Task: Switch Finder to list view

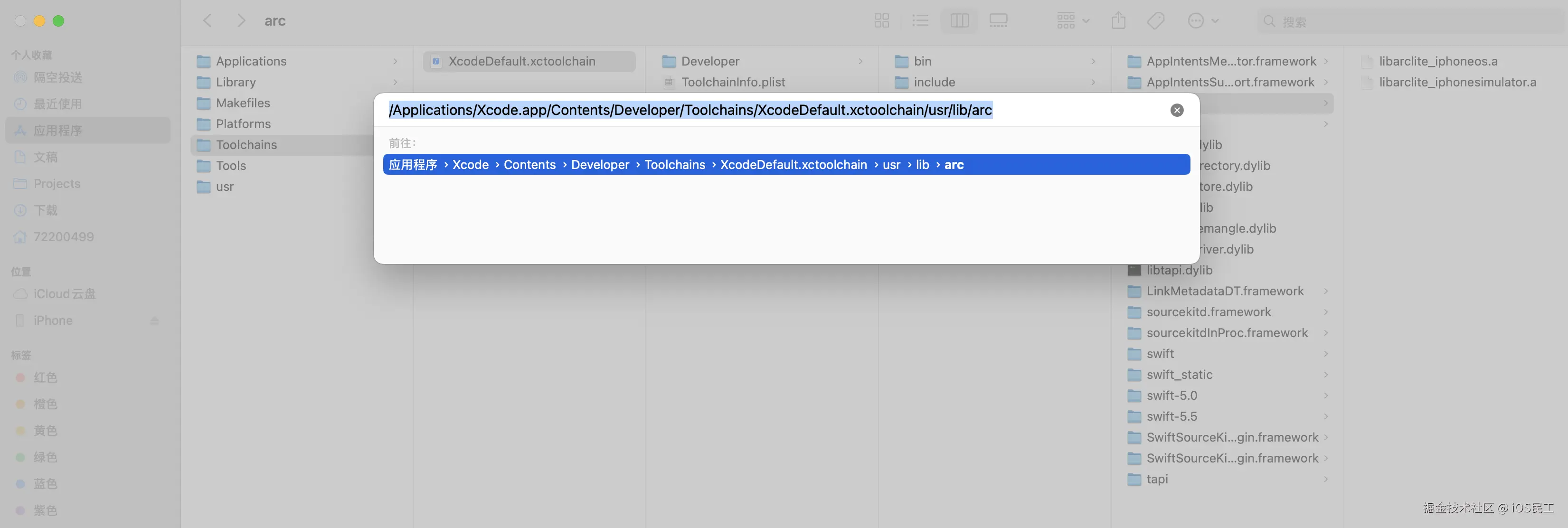Action: point(920,21)
